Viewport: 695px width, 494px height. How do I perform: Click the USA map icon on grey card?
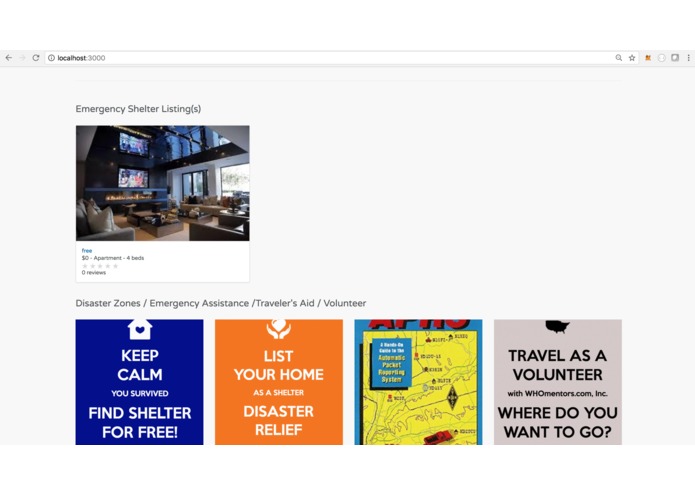coord(558,327)
